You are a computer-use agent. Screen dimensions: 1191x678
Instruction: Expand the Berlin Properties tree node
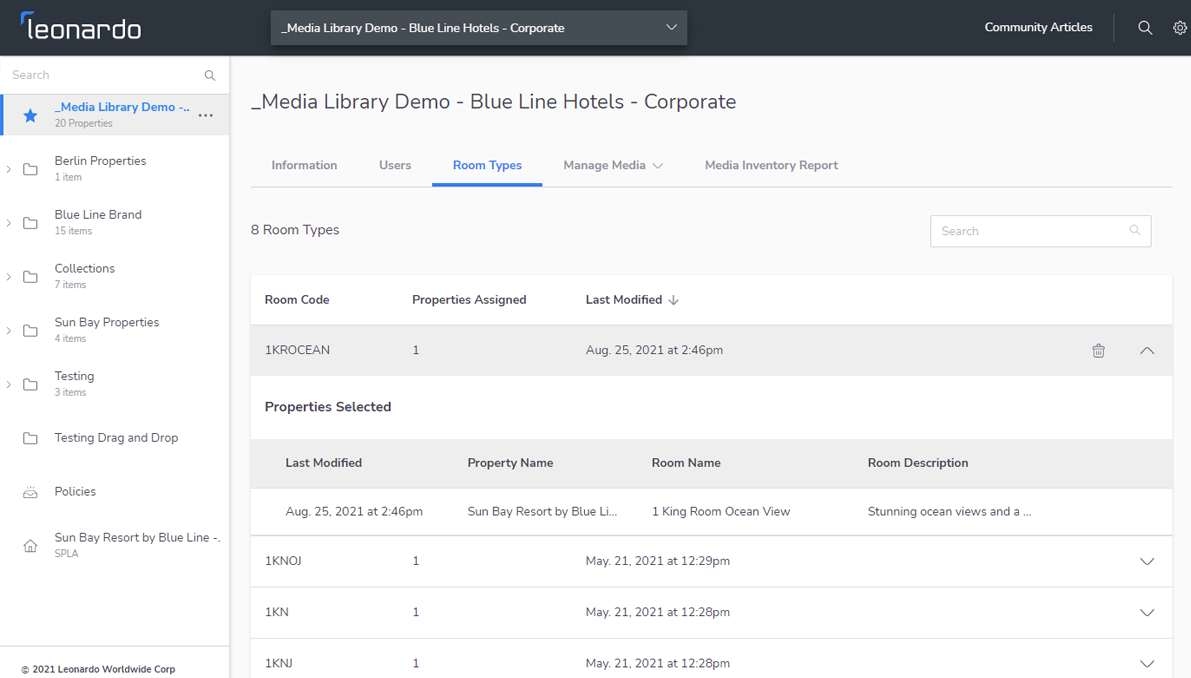8,169
